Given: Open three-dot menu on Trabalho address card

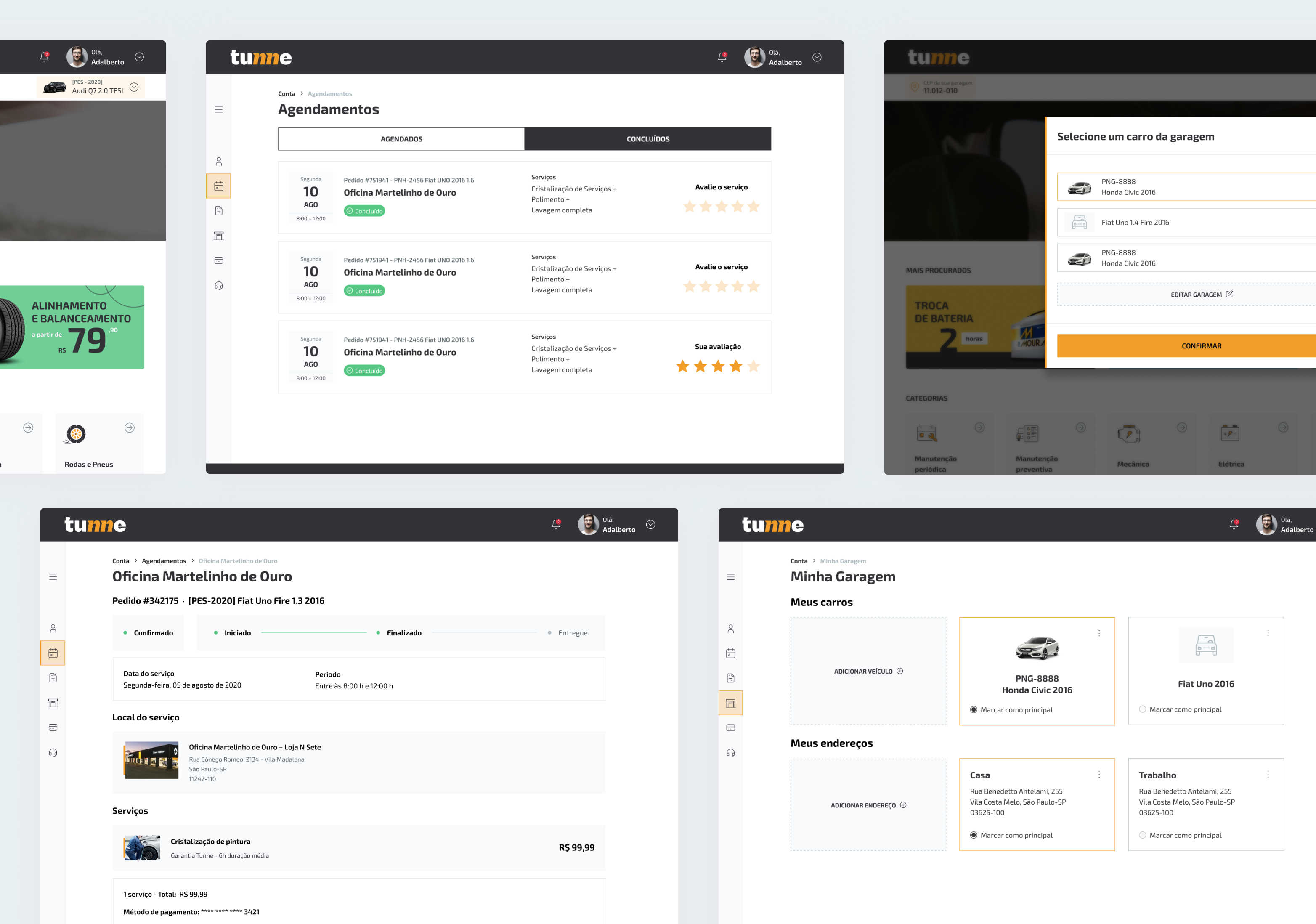Looking at the screenshot, I should click(1268, 774).
